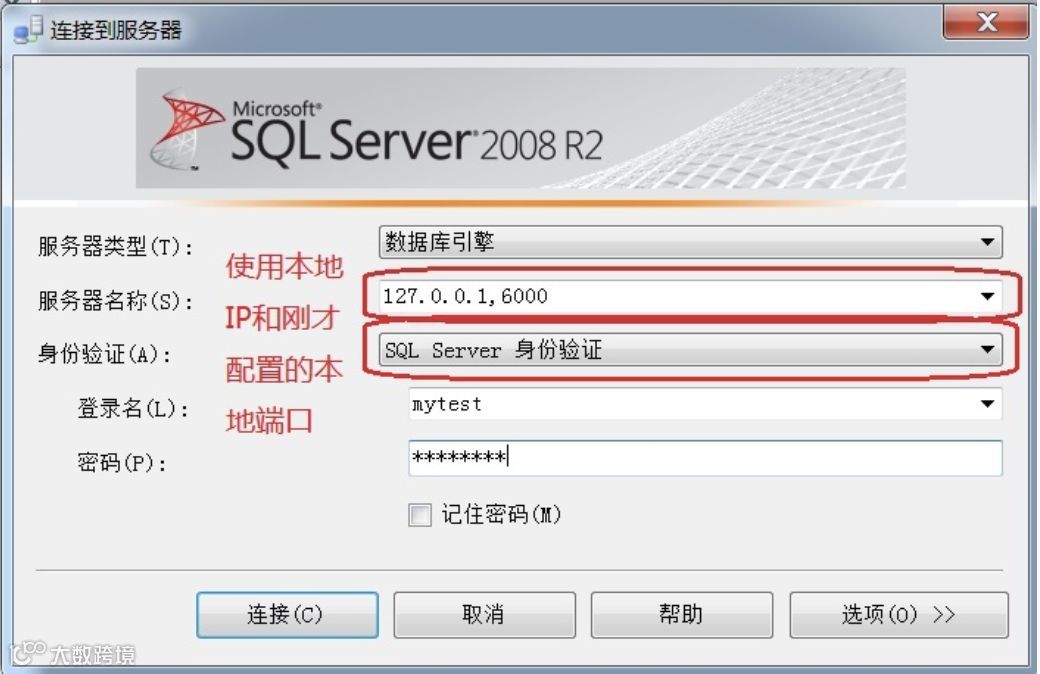Click the Cancel (取消) button
Image resolution: width=1040 pixels, height=674 pixels.
[x=484, y=615]
